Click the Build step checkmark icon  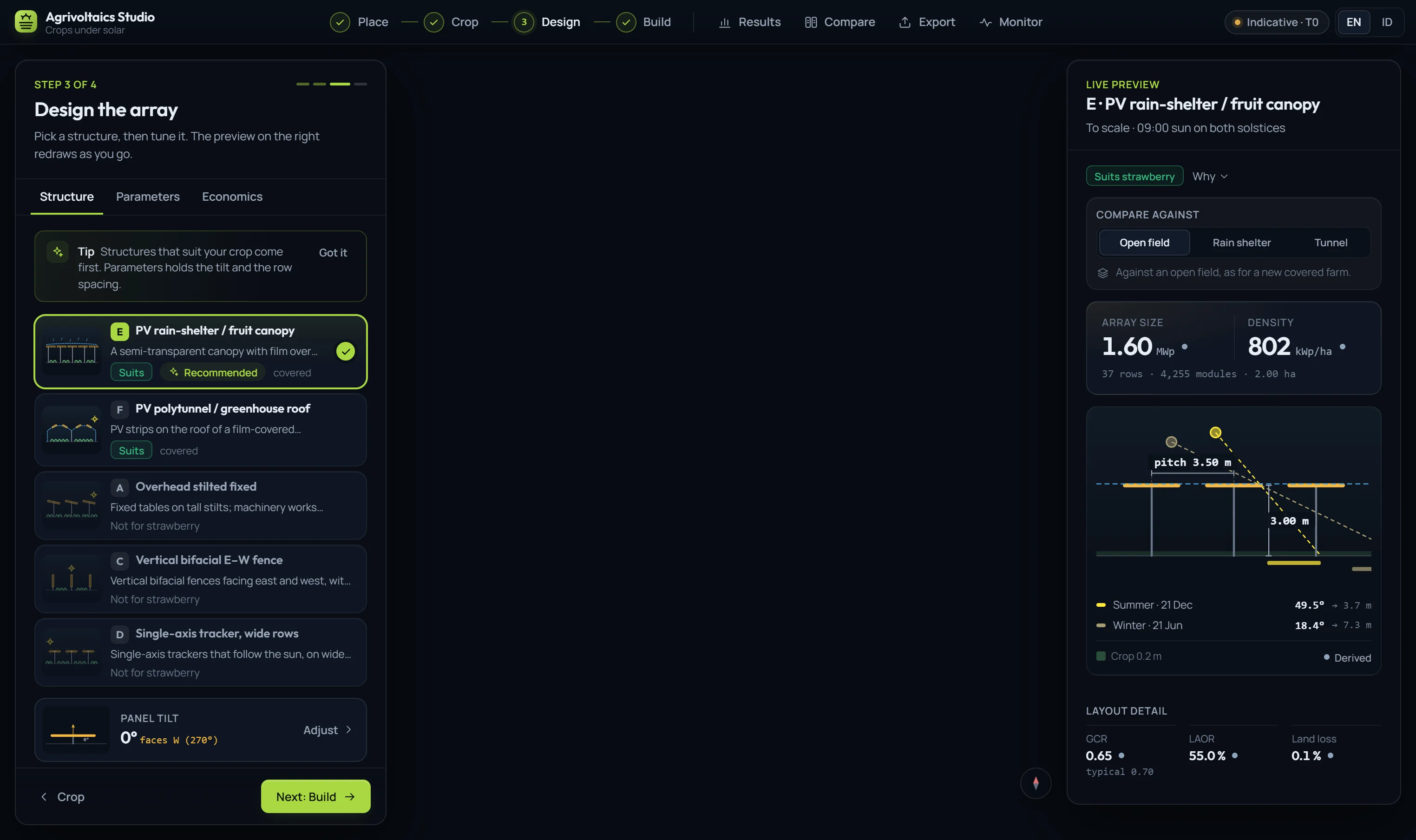point(625,22)
